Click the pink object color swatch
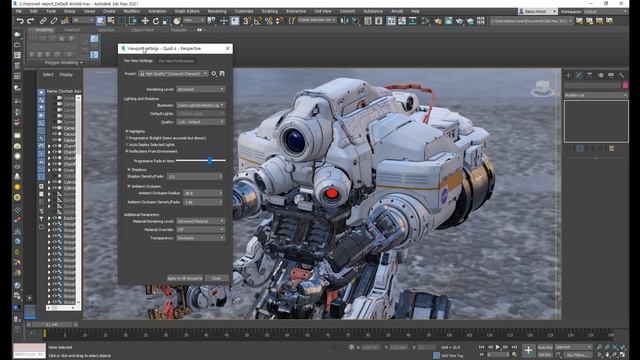 click(625, 85)
